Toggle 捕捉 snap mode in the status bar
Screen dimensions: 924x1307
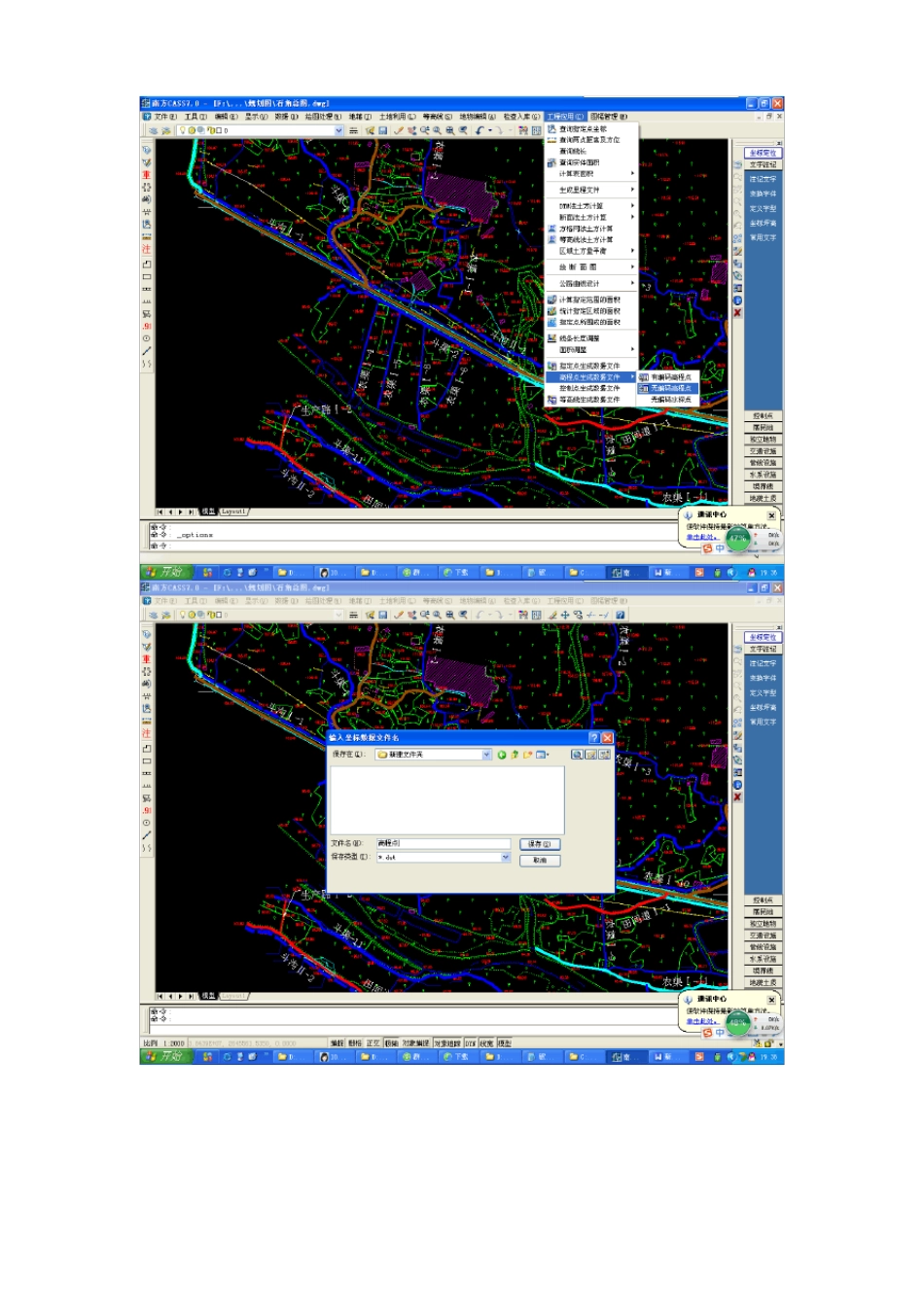[338, 1042]
